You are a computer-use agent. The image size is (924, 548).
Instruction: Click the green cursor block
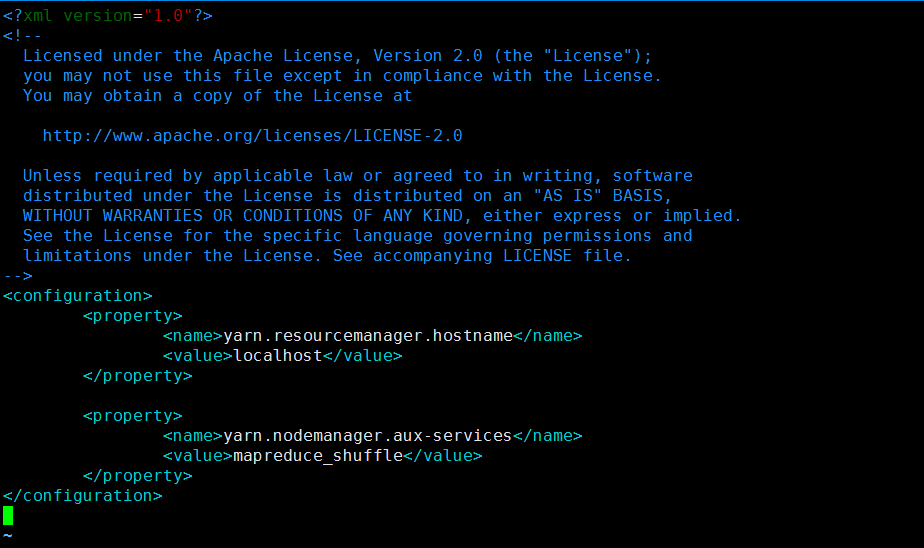8,515
